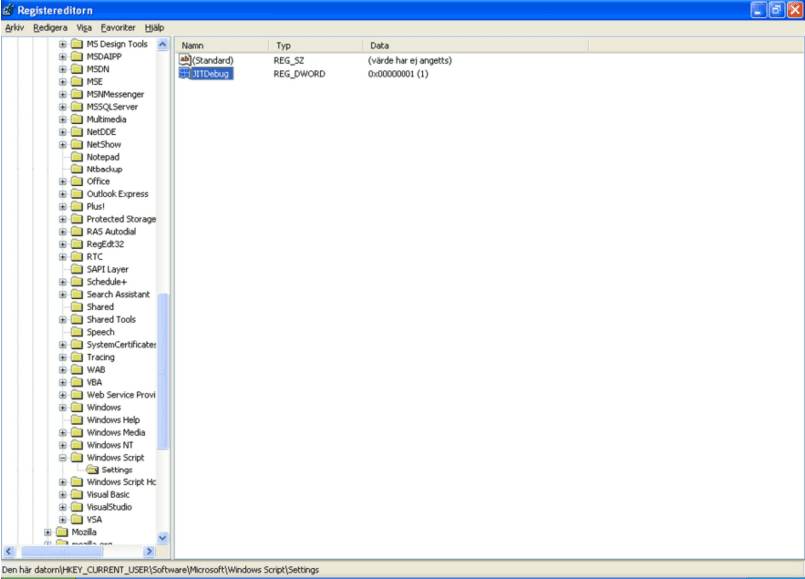This screenshot has height=579, width=805.
Task: Expand the Outlook Express key
Action: tap(63, 194)
